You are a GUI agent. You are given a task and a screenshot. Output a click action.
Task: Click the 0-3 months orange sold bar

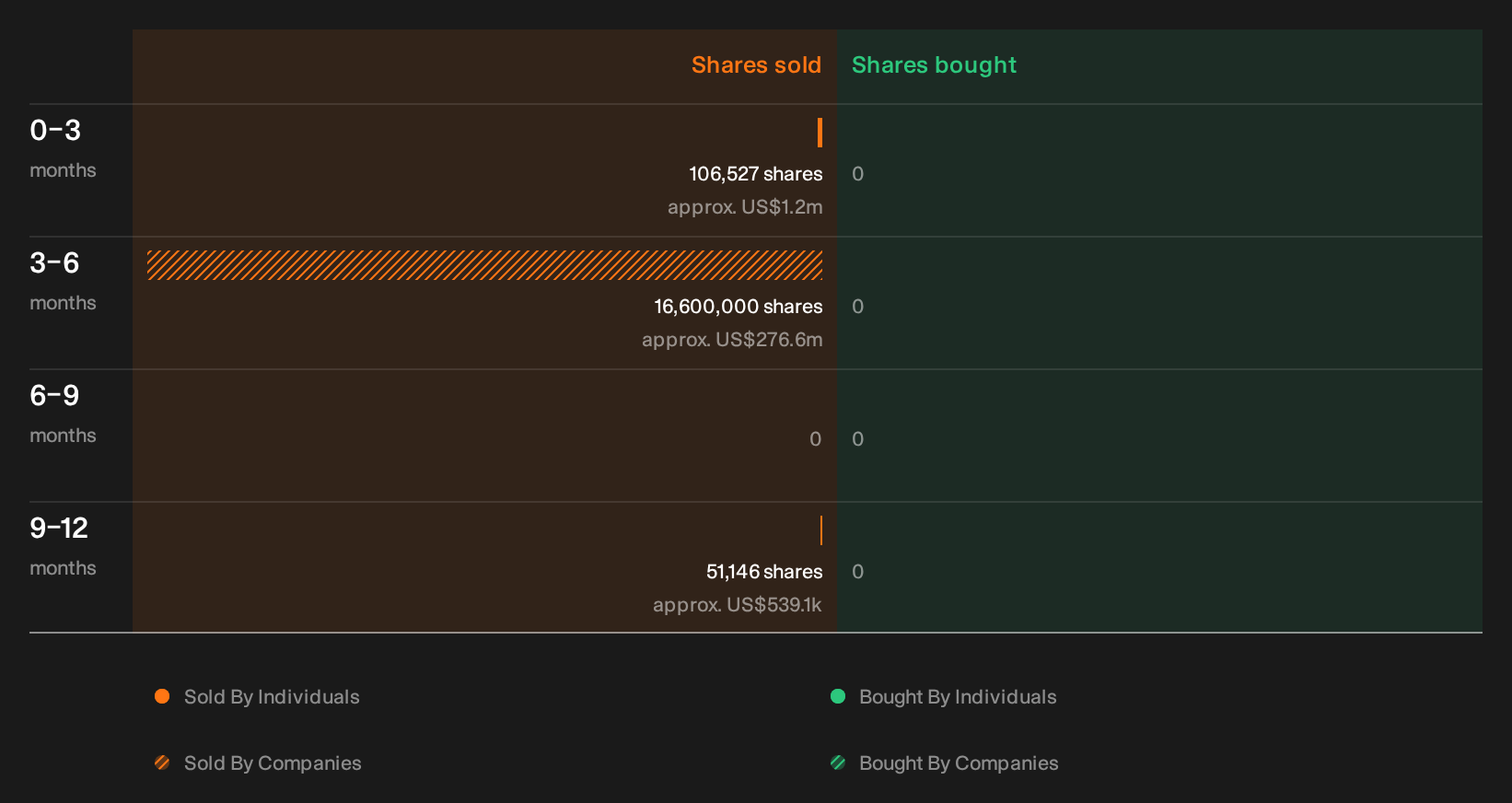pos(820,133)
